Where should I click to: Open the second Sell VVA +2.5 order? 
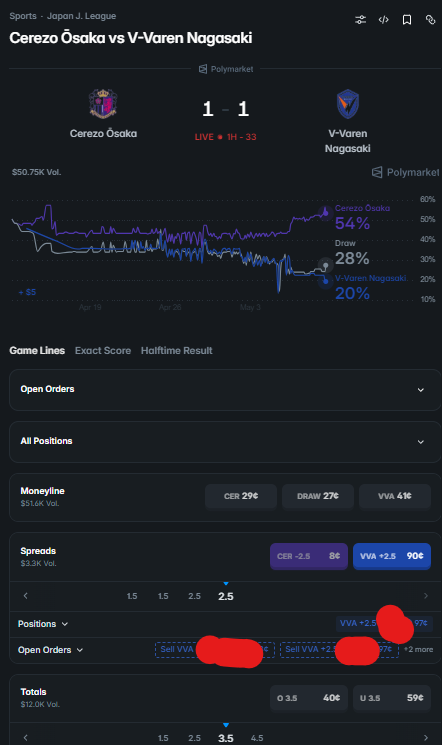(x=339, y=649)
